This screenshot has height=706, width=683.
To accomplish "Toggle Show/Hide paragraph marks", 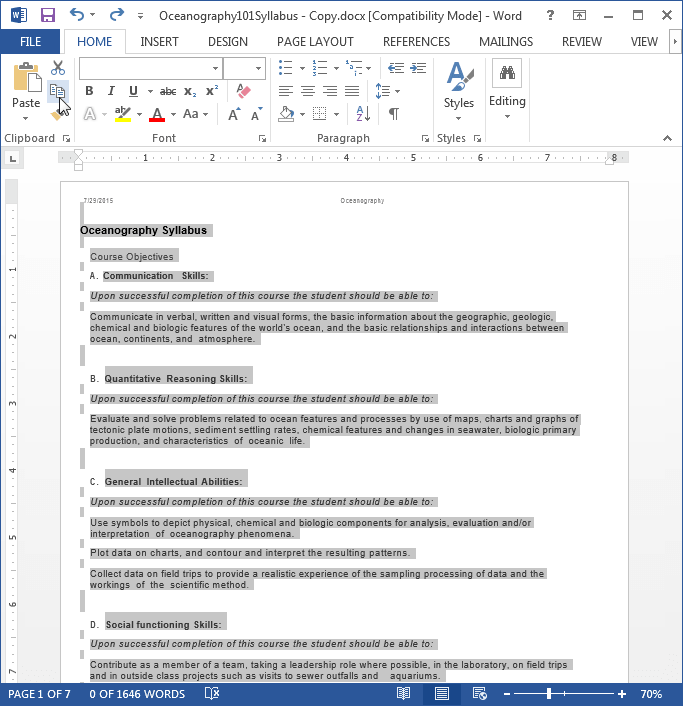I will pyautogui.click(x=394, y=114).
